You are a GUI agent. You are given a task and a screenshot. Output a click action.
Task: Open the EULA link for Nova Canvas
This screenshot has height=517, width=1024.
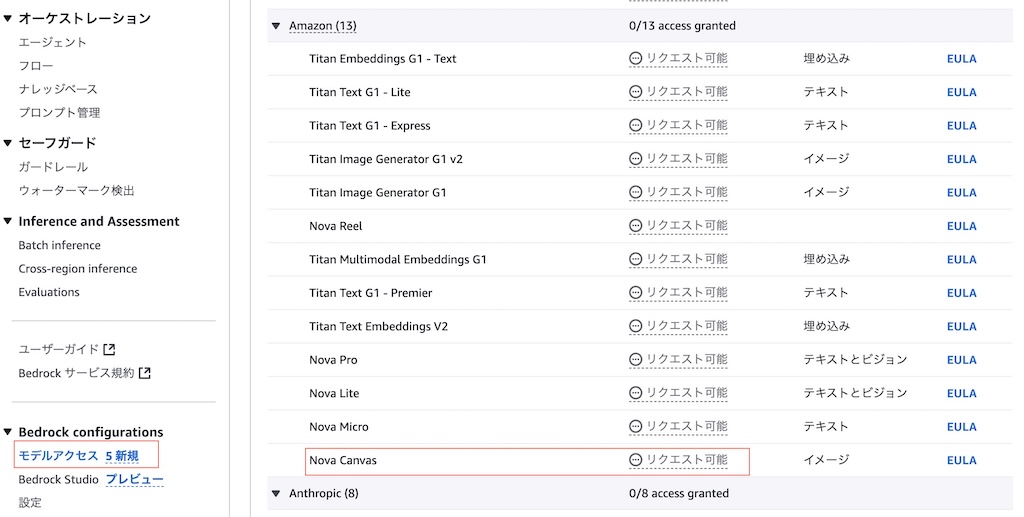pyautogui.click(x=961, y=460)
